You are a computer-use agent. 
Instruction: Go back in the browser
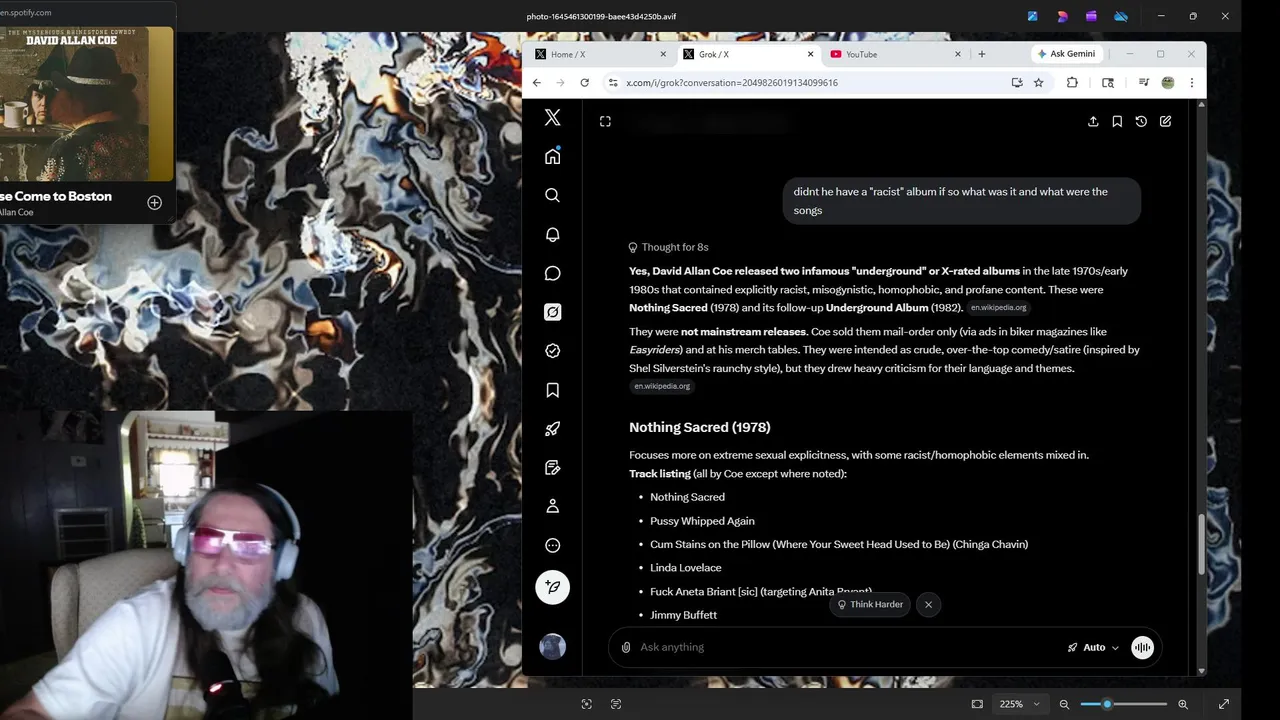pyautogui.click(x=537, y=83)
